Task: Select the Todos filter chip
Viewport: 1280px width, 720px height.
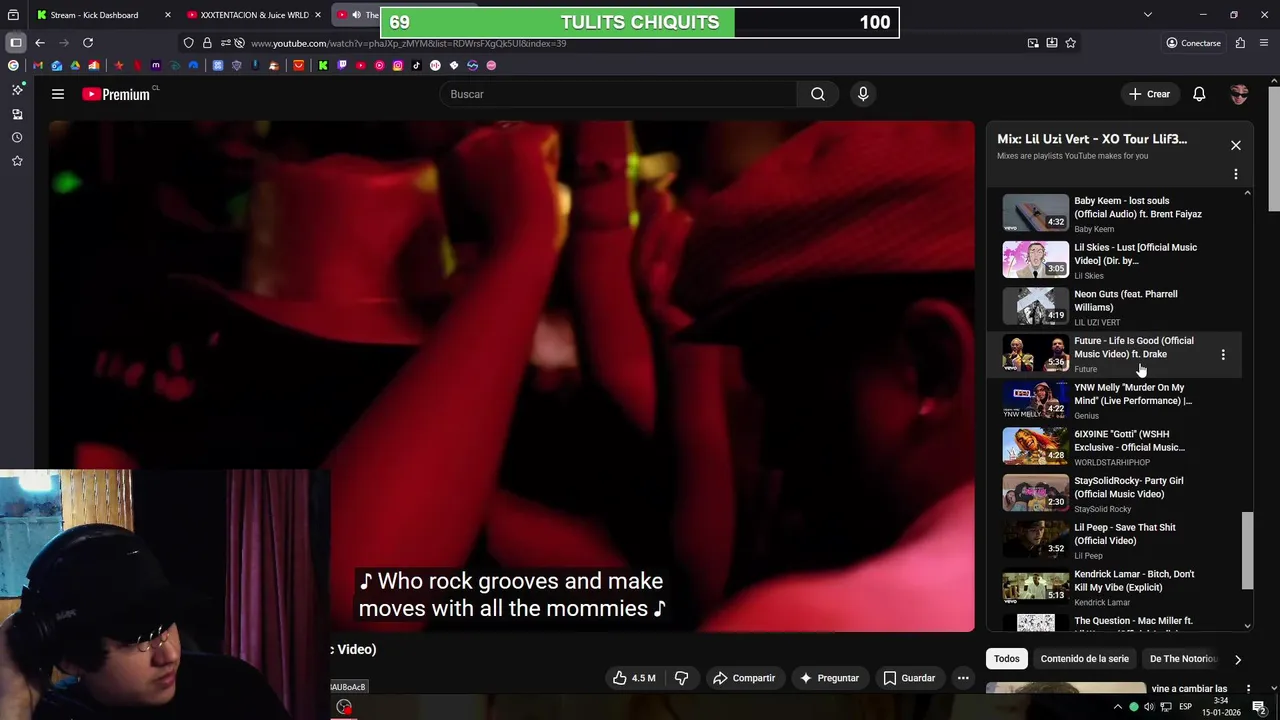Action: point(1007,659)
